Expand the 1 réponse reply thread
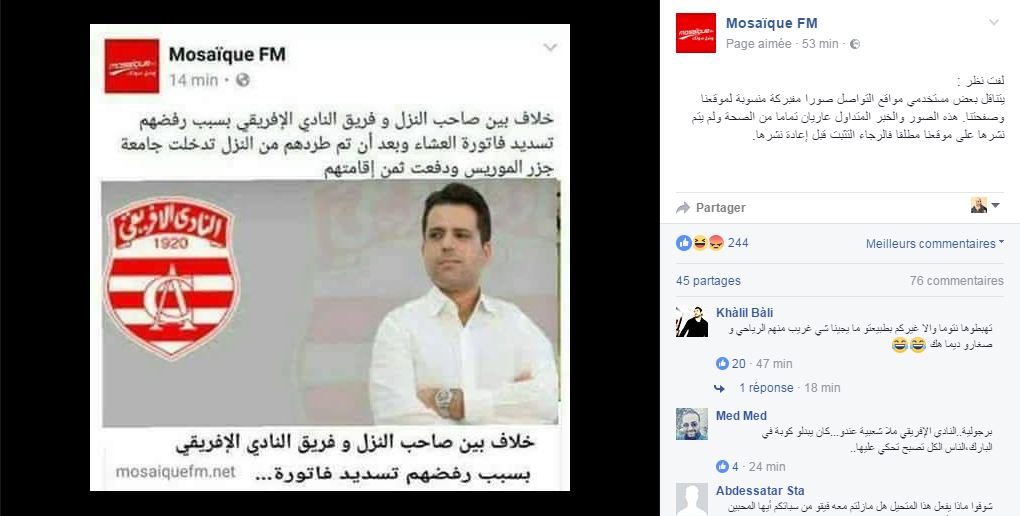The height and width of the screenshot is (516, 1020). pyautogui.click(x=766, y=388)
